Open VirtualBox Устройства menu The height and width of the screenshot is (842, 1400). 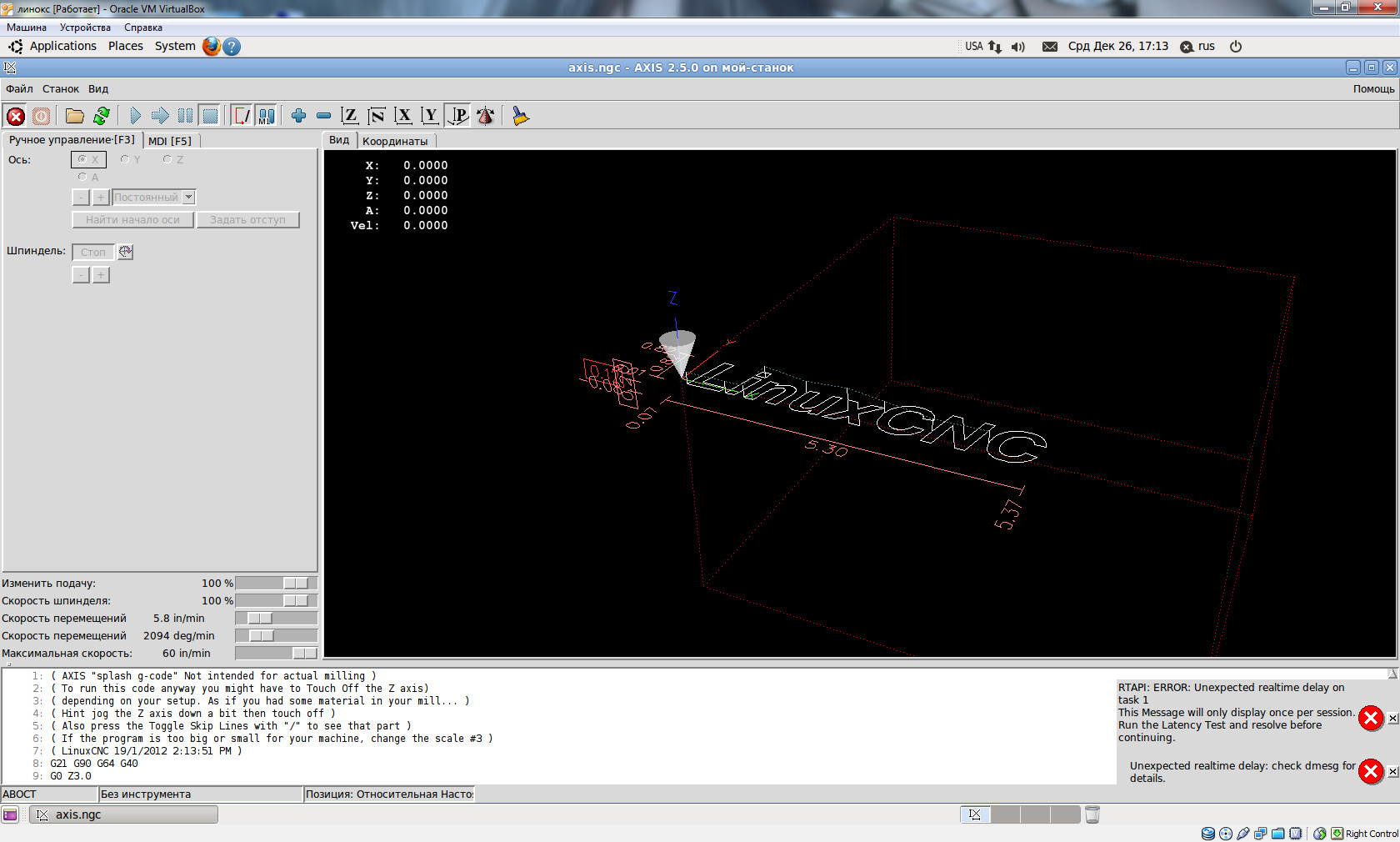(x=85, y=28)
